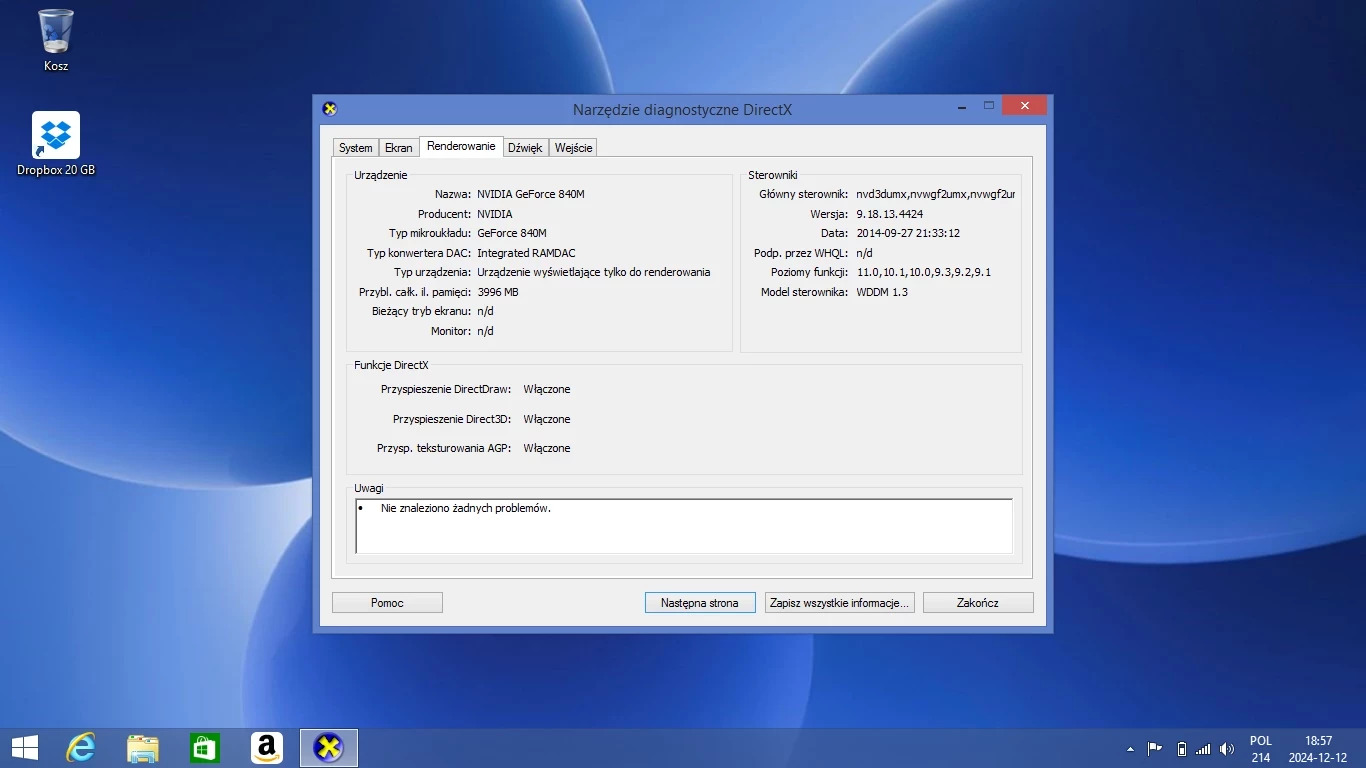Image resolution: width=1366 pixels, height=768 pixels.
Task: Click Zapisz wszystkie informacje button
Action: [839, 603]
